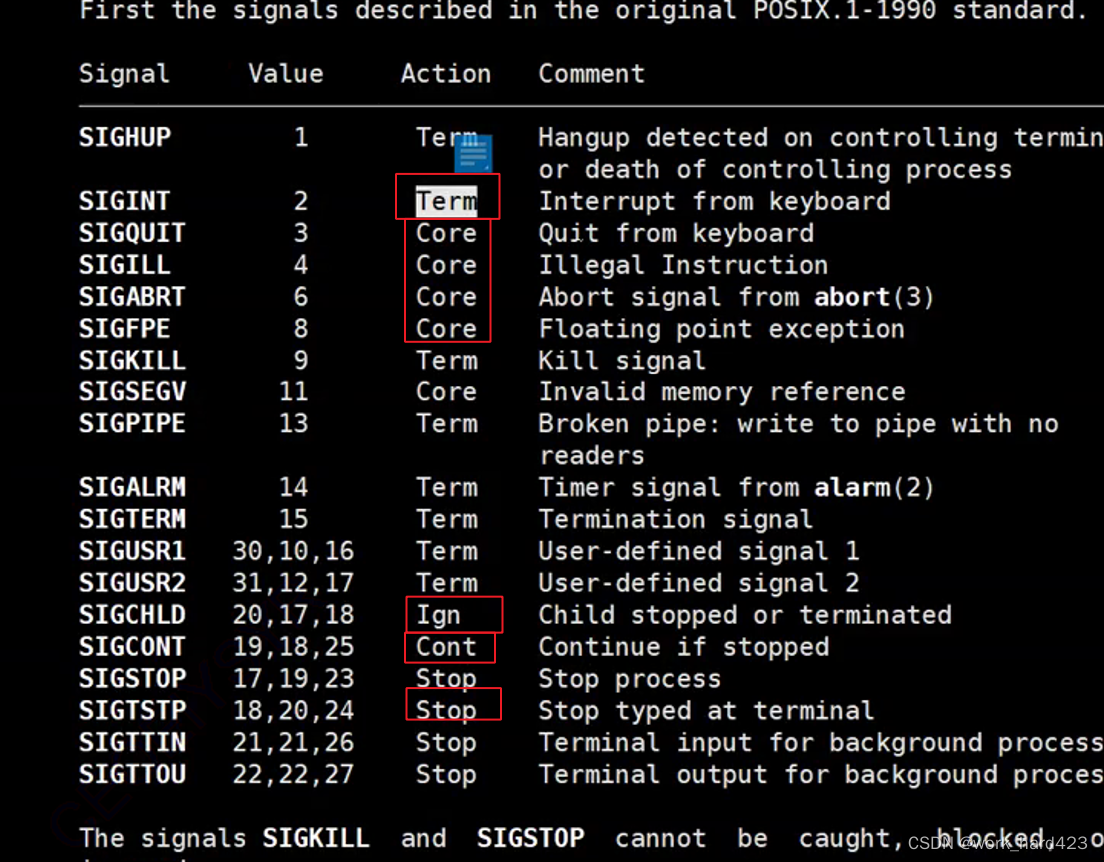The width and height of the screenshot is (1104, 862).
Task: Click the Comment column header
Action: tap(591, 74)
